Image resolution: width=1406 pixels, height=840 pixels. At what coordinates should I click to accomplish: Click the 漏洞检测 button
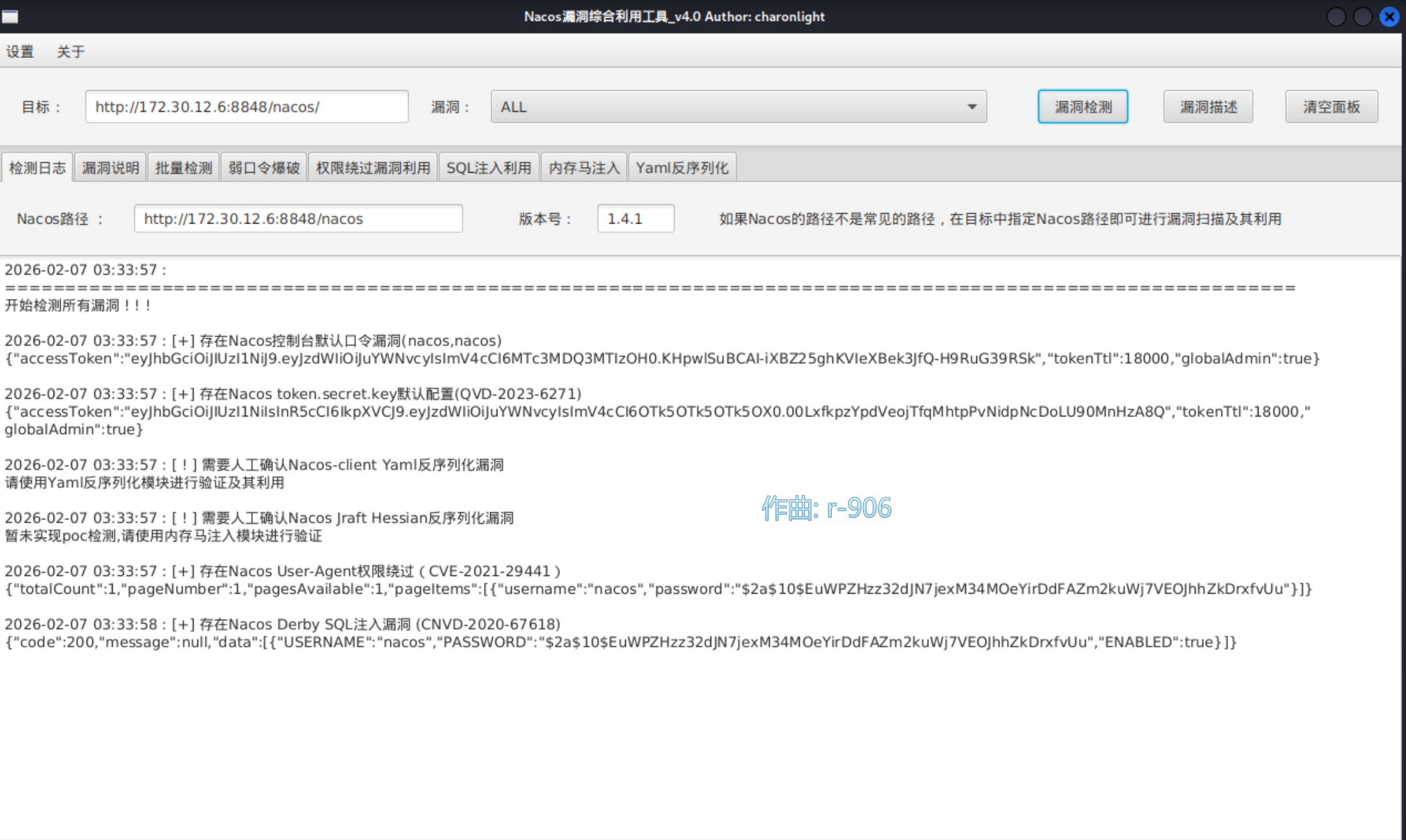pos(1083,107)
